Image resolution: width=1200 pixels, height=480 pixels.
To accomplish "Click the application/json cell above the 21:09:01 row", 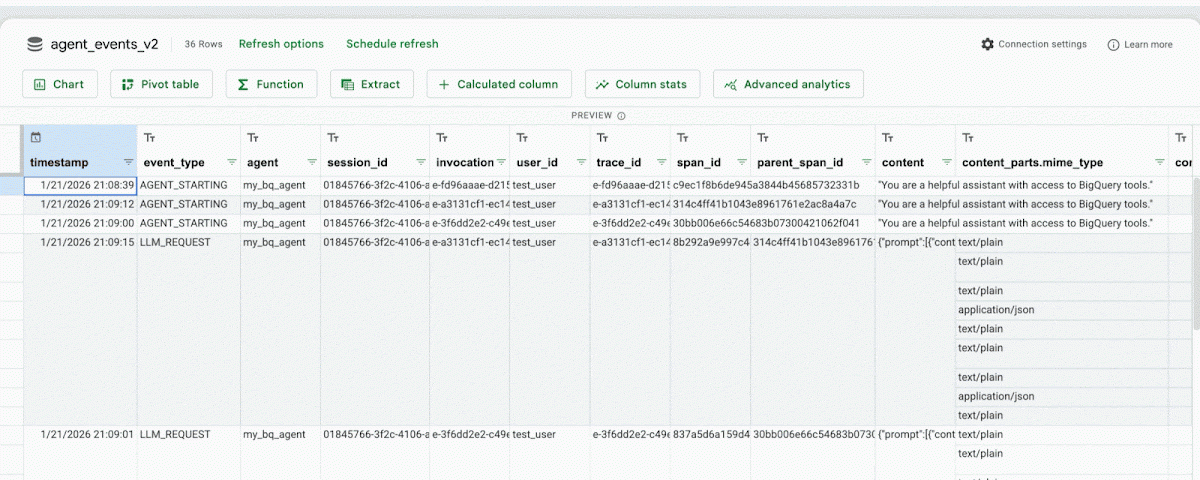I will coord(1061,397).
